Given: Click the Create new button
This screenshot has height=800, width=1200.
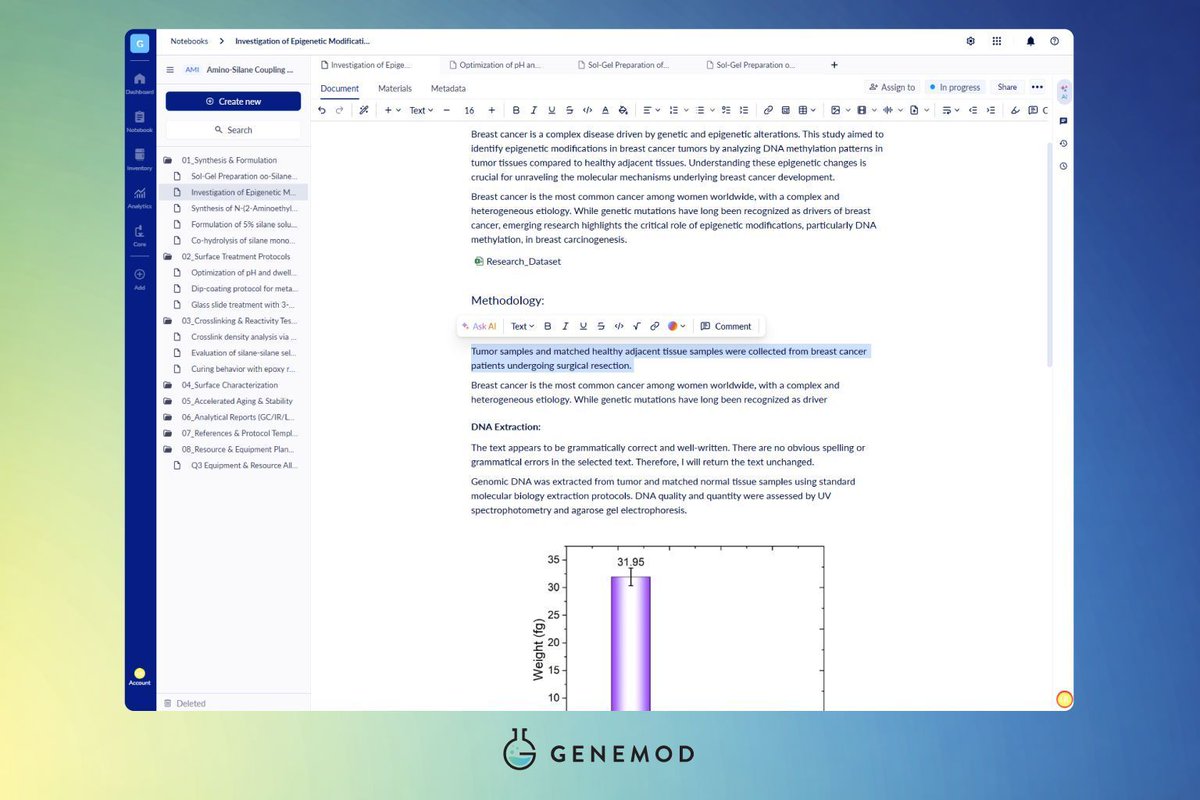Looking at the screenshot, I should point(233,101).
